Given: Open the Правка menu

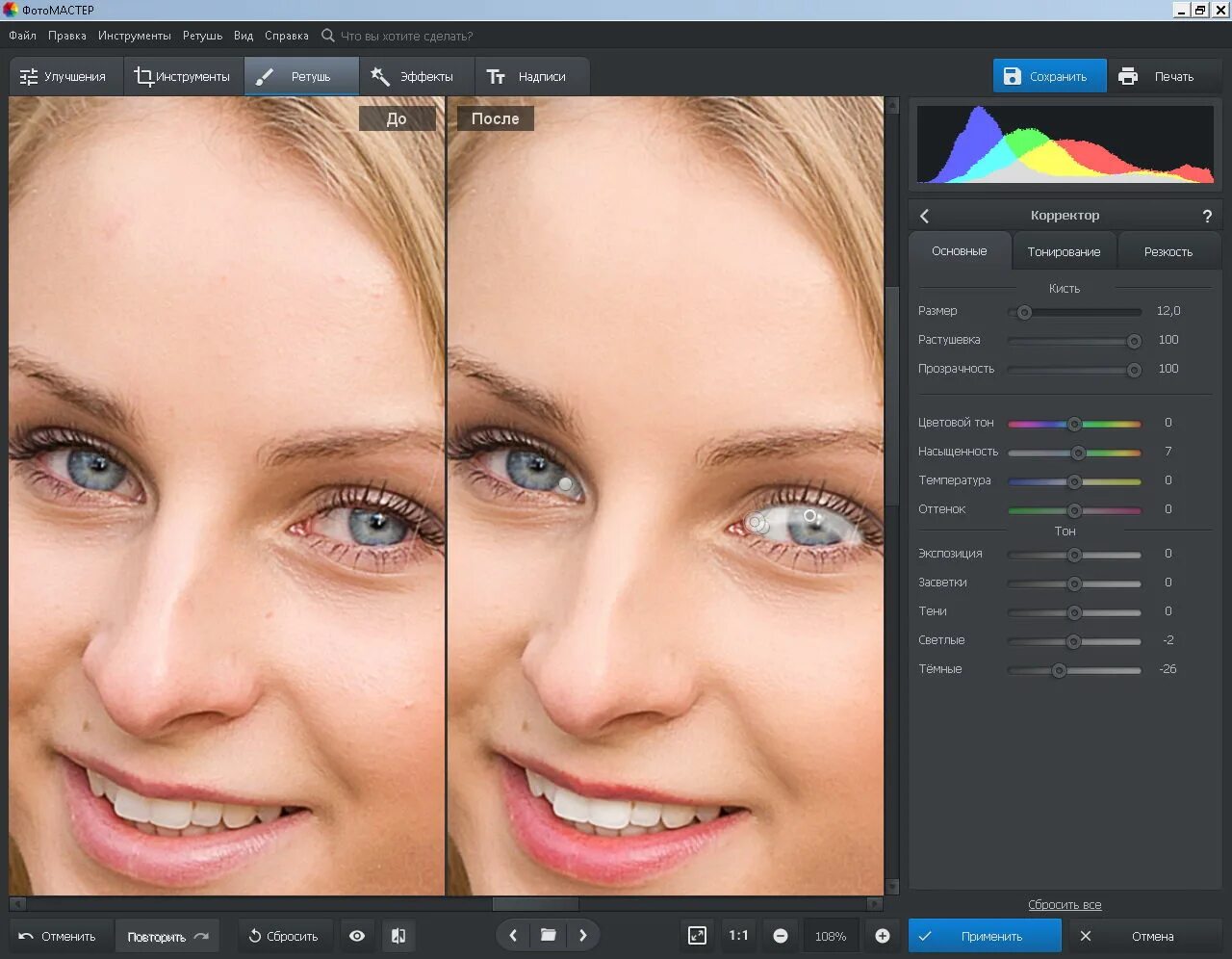Looking at the screenshot, I should click(x=67, y=36).
